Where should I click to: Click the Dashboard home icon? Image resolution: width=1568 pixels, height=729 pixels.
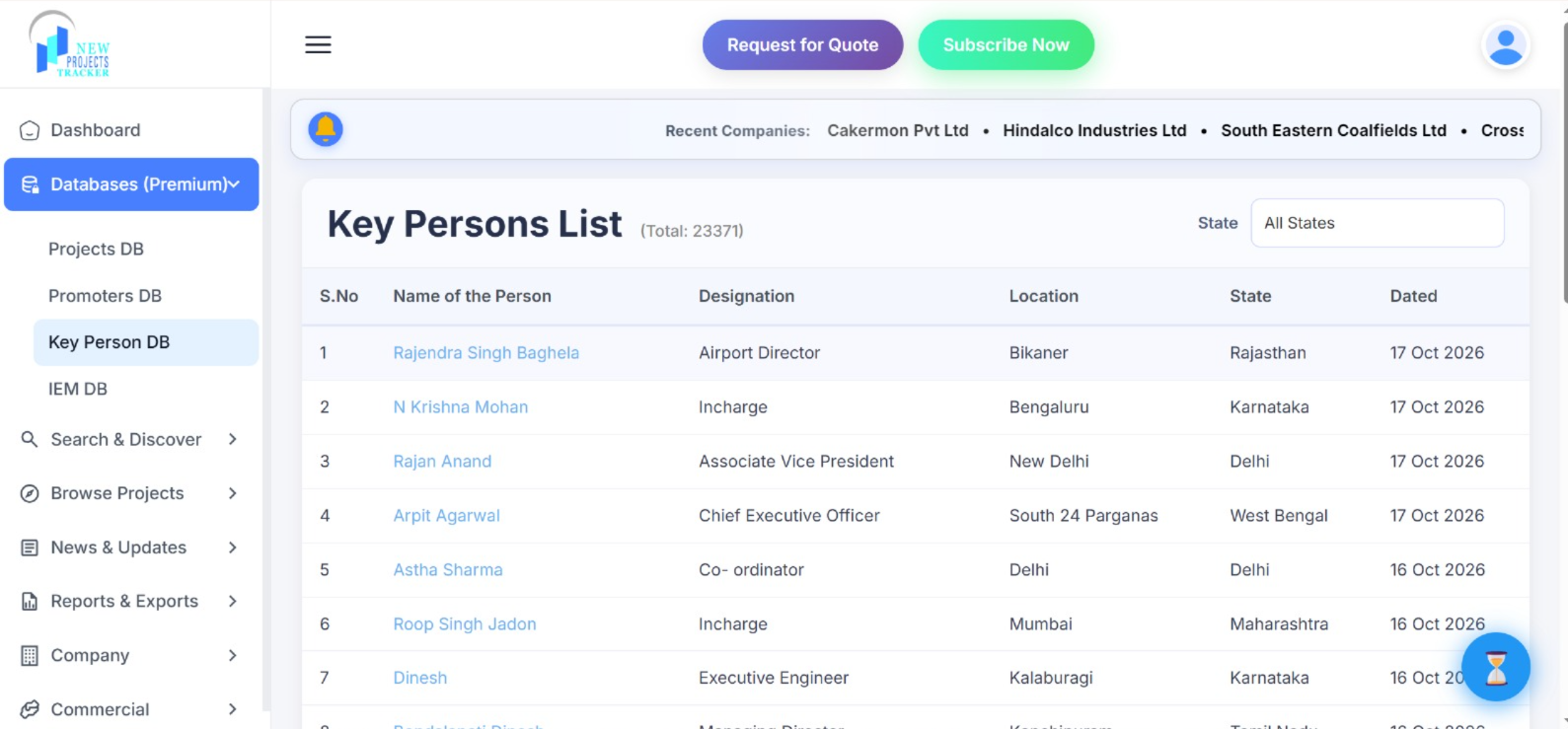[30, 130]
